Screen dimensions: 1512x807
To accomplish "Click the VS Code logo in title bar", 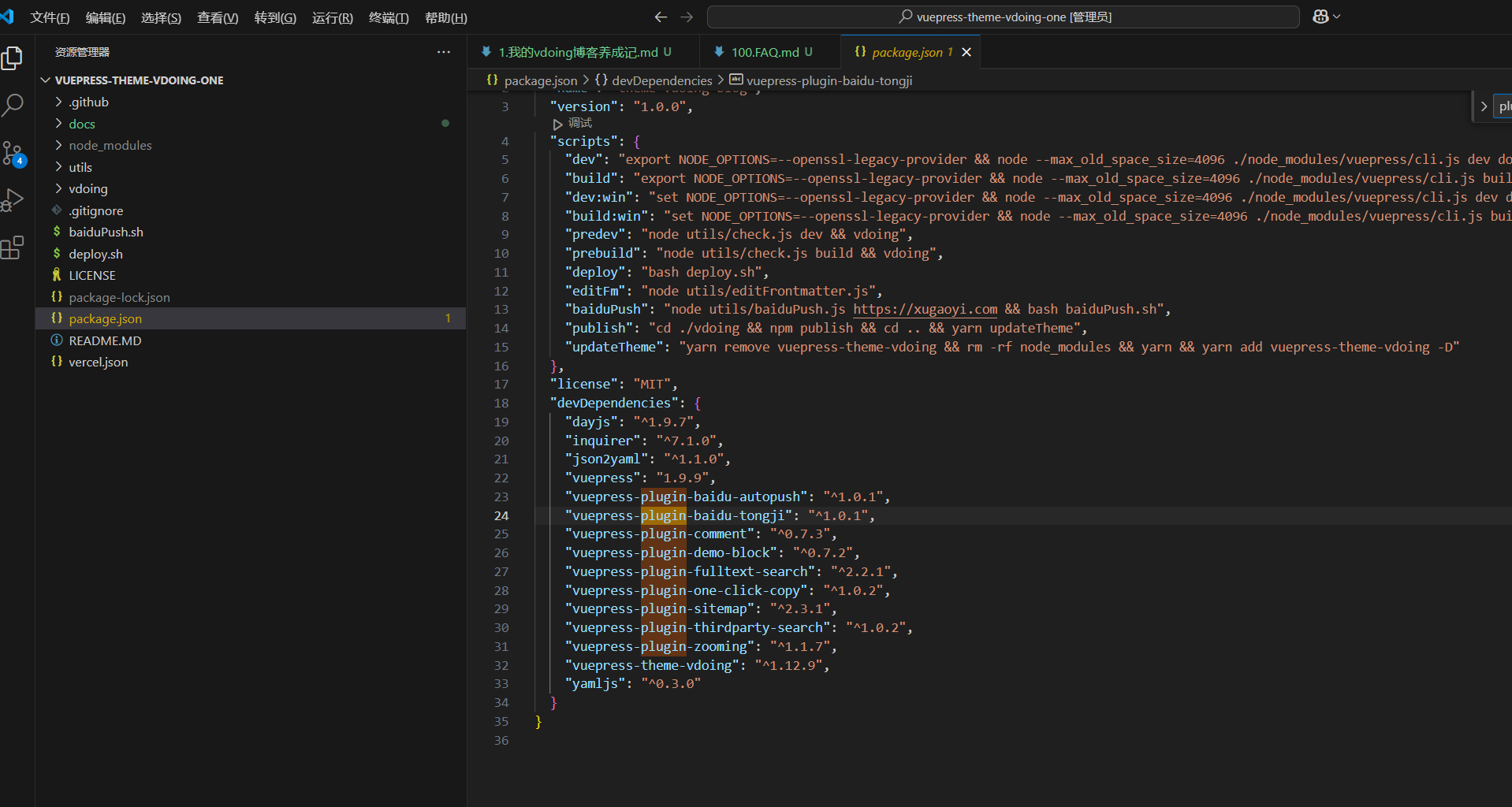I will pyautogui.click(x=8, y=17).
